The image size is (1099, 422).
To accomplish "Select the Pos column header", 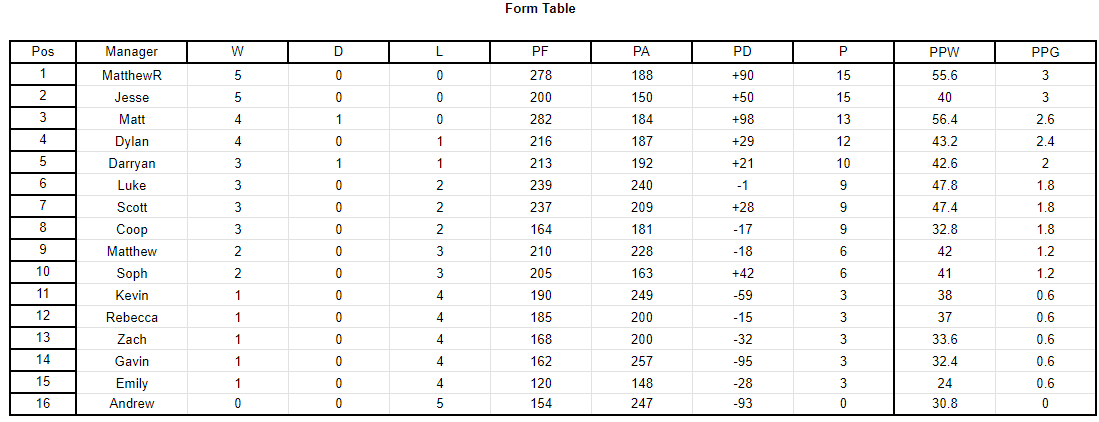I will click(x=43, y=52).
